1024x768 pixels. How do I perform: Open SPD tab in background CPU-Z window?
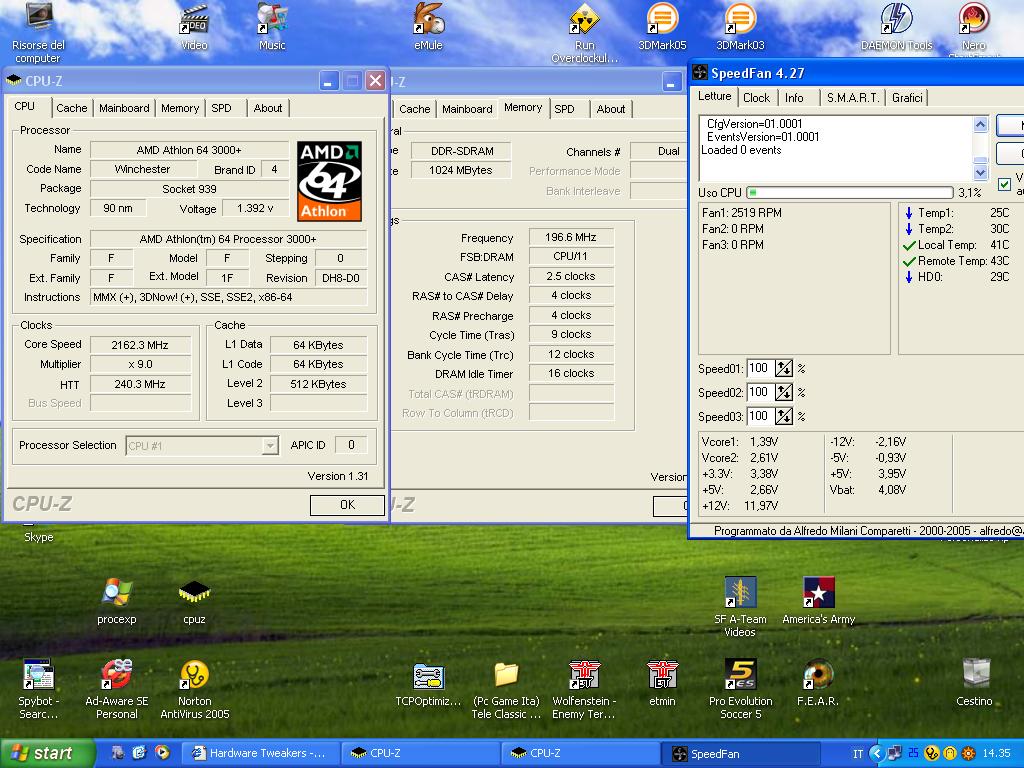[x=564, y=109]
